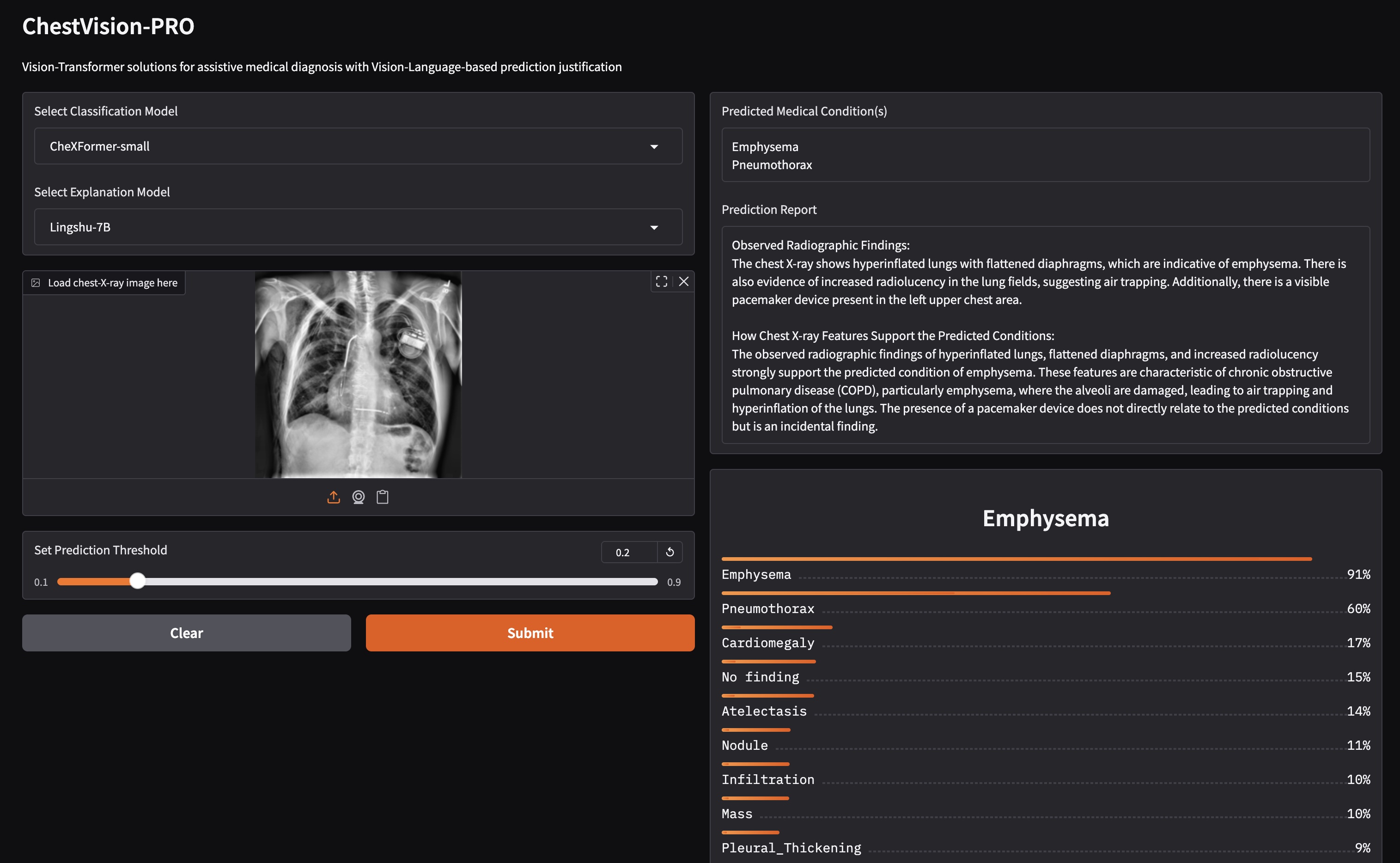Upload an image using the orange upload icon
This screenshot has height=863, width=1400.
point(334,497)
